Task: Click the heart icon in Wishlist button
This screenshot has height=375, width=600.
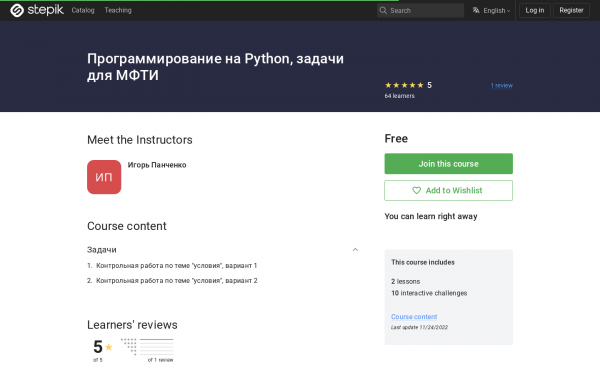Action: coord(416,190)
